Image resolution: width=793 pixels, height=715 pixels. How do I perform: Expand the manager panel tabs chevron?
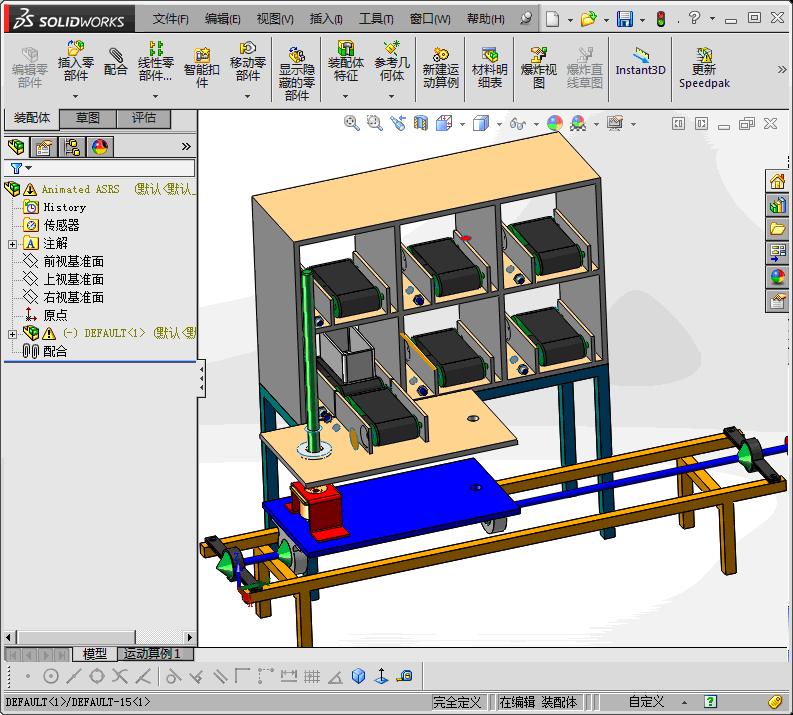pyautogui.click(x=186, y=147)
